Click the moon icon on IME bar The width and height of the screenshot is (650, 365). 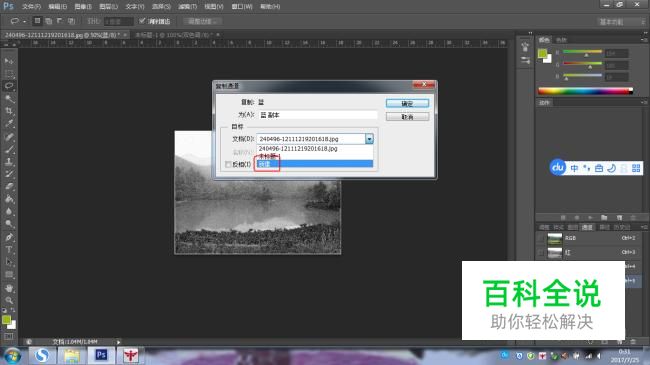coord(611,168)
